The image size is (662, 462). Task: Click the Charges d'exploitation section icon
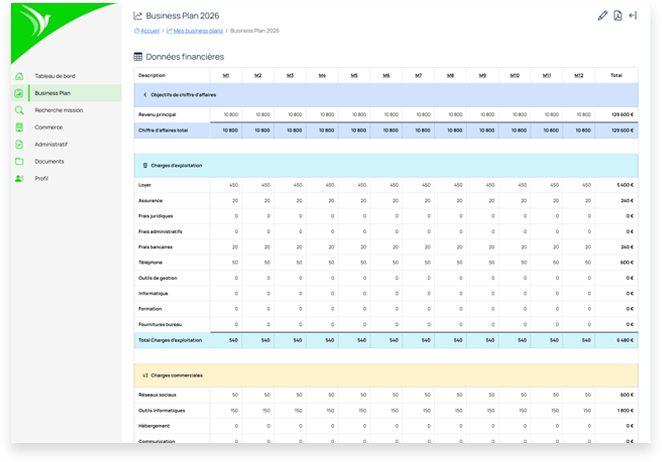[145, 166]
